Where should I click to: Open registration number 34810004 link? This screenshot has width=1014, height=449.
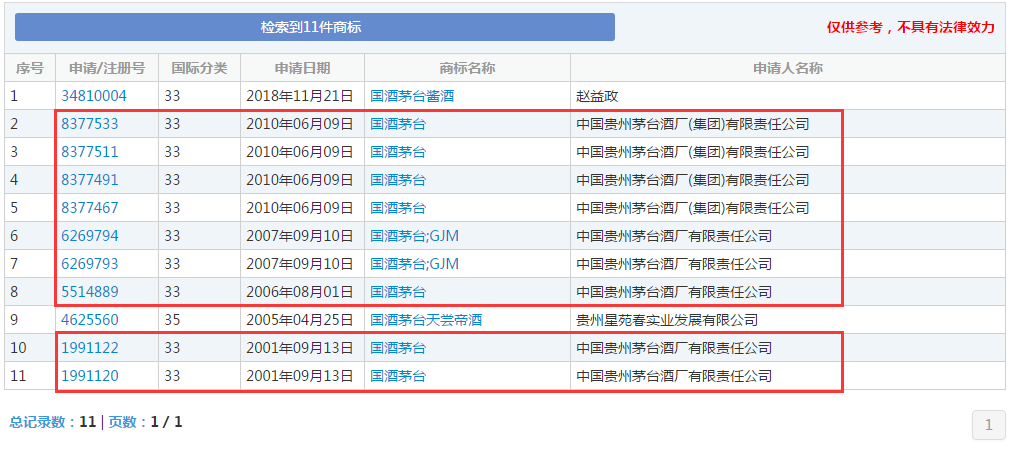coord(94,96)
